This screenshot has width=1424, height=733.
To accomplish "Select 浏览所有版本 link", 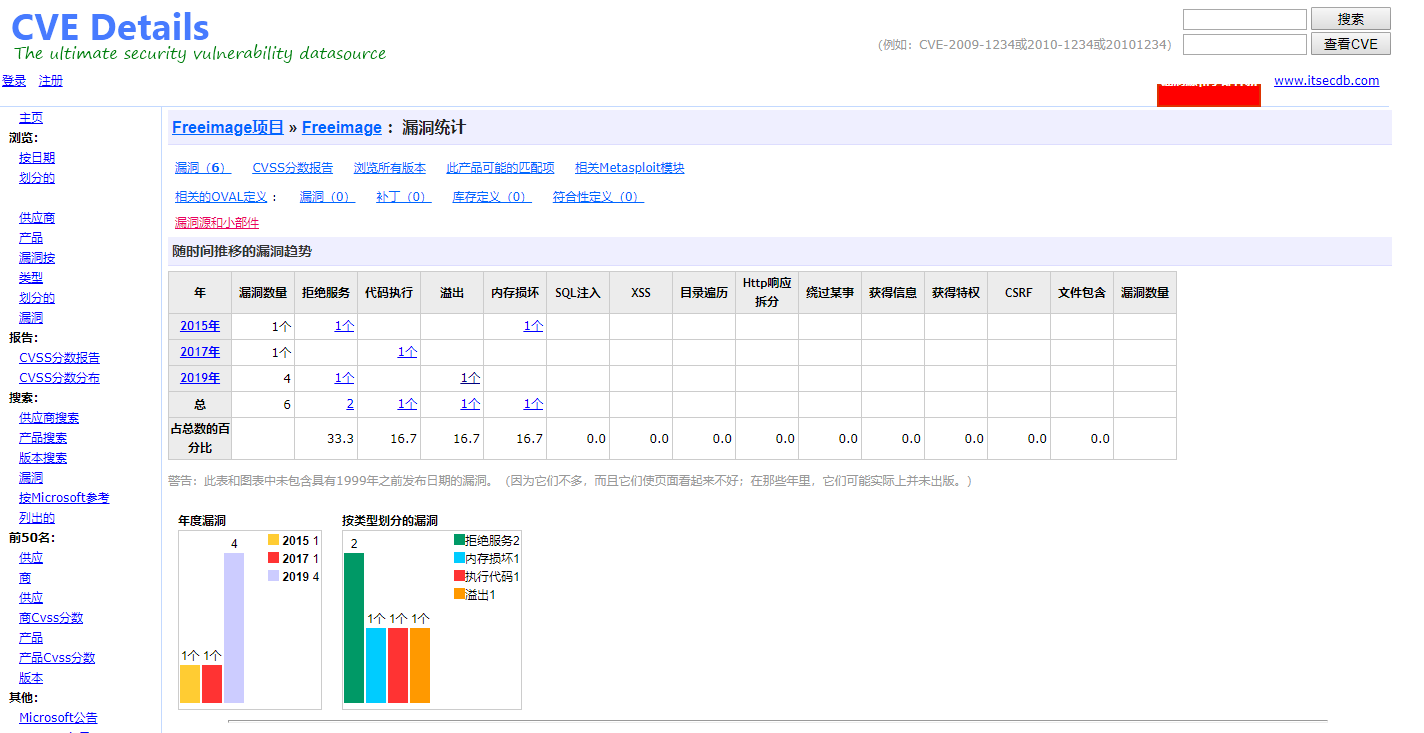I will 390,168.
